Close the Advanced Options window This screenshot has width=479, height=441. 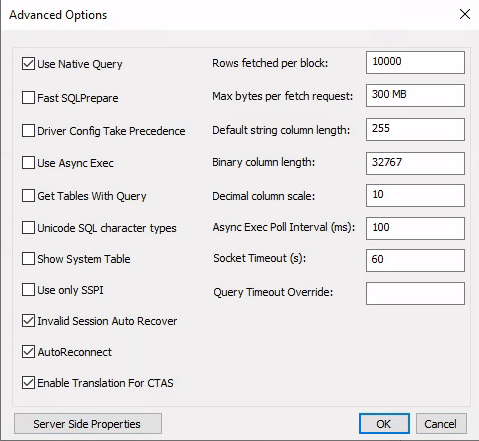(465, 14)
